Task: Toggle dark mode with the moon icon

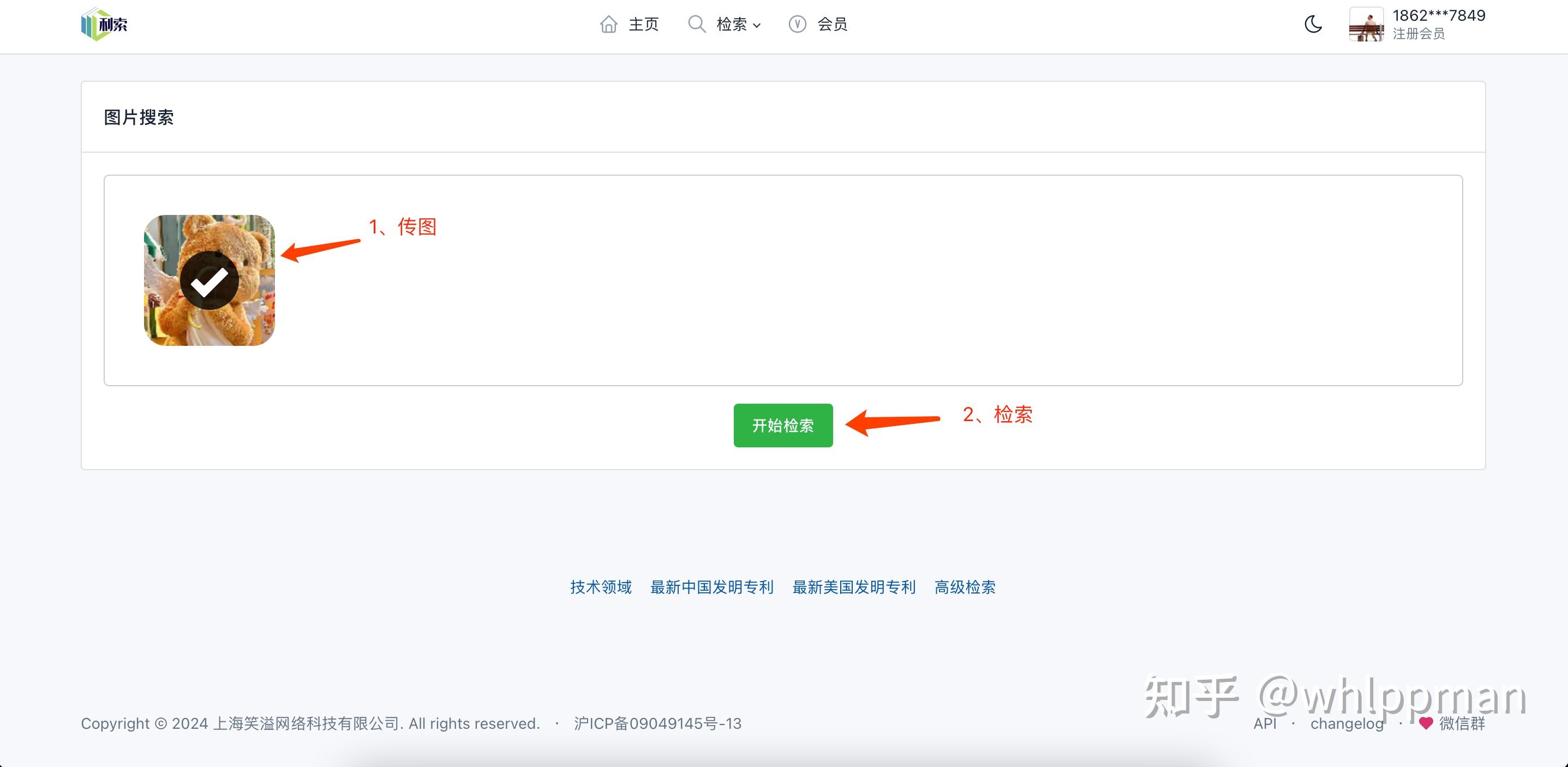Action: click(x=1313, y=25)
